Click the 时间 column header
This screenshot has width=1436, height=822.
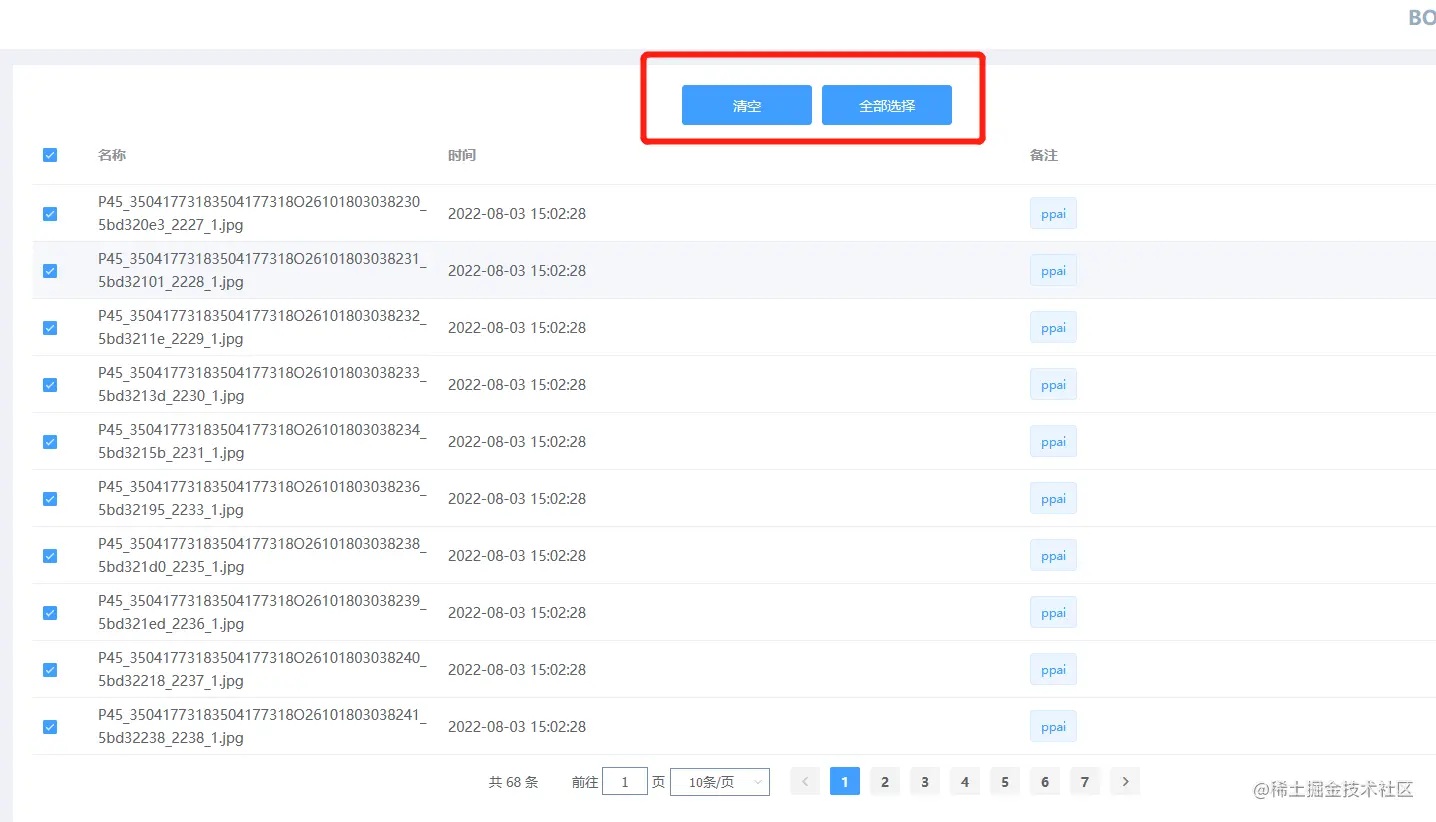click(x=462, y=155)
